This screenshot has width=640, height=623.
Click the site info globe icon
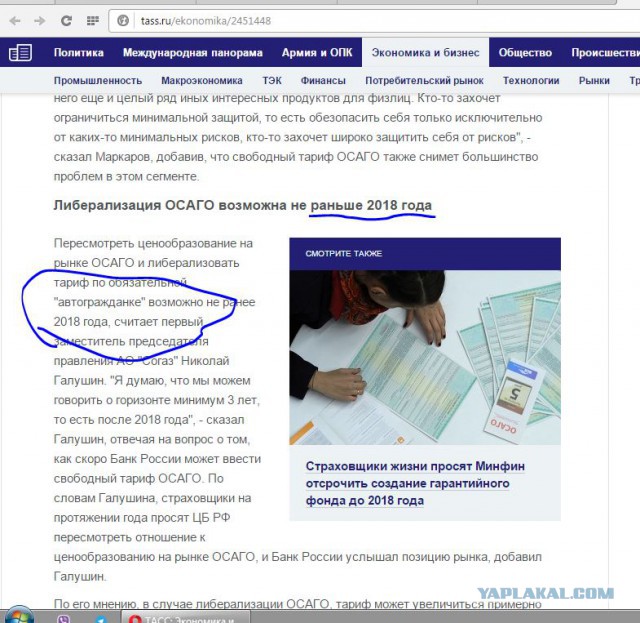pyautogui.click(x=123, y=20)
